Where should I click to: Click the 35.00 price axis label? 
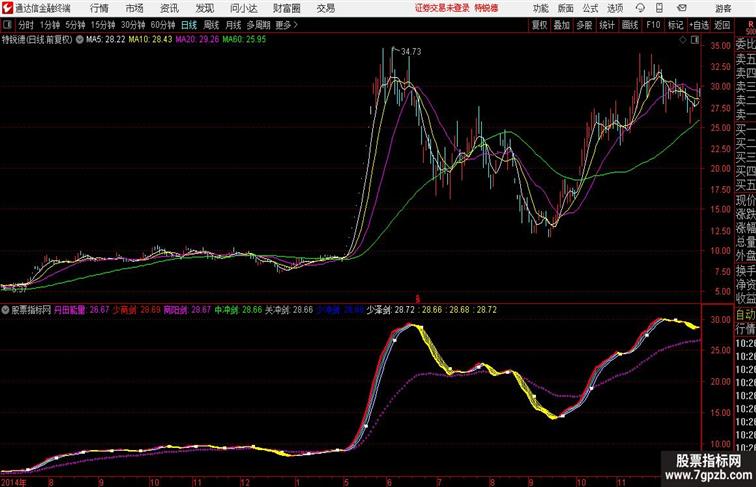[720, 46]
